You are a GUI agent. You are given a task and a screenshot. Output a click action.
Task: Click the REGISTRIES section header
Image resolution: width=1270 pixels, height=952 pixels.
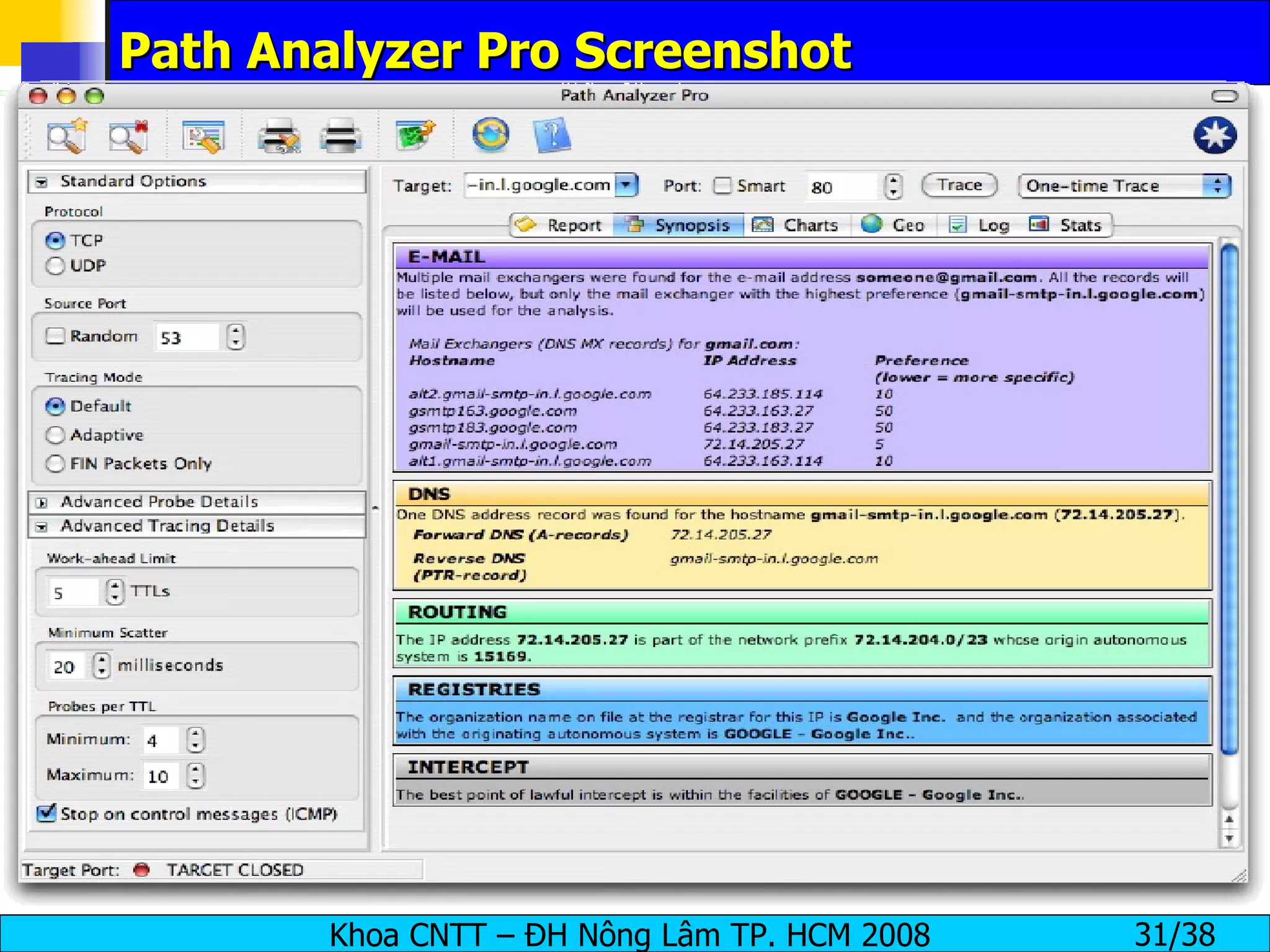pos(802,690)
